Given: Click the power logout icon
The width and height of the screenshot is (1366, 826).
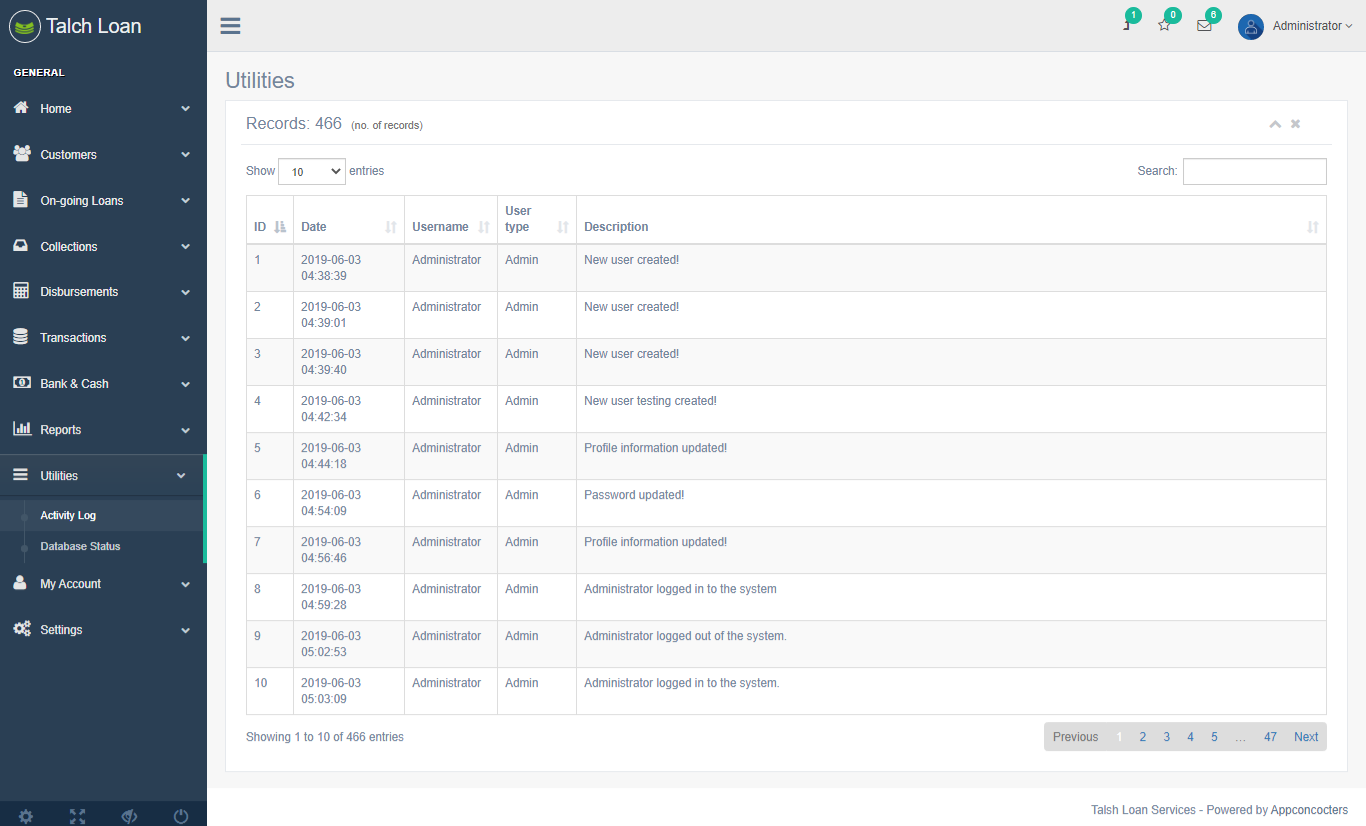Looking at the screenshot, I should point(181,816).
